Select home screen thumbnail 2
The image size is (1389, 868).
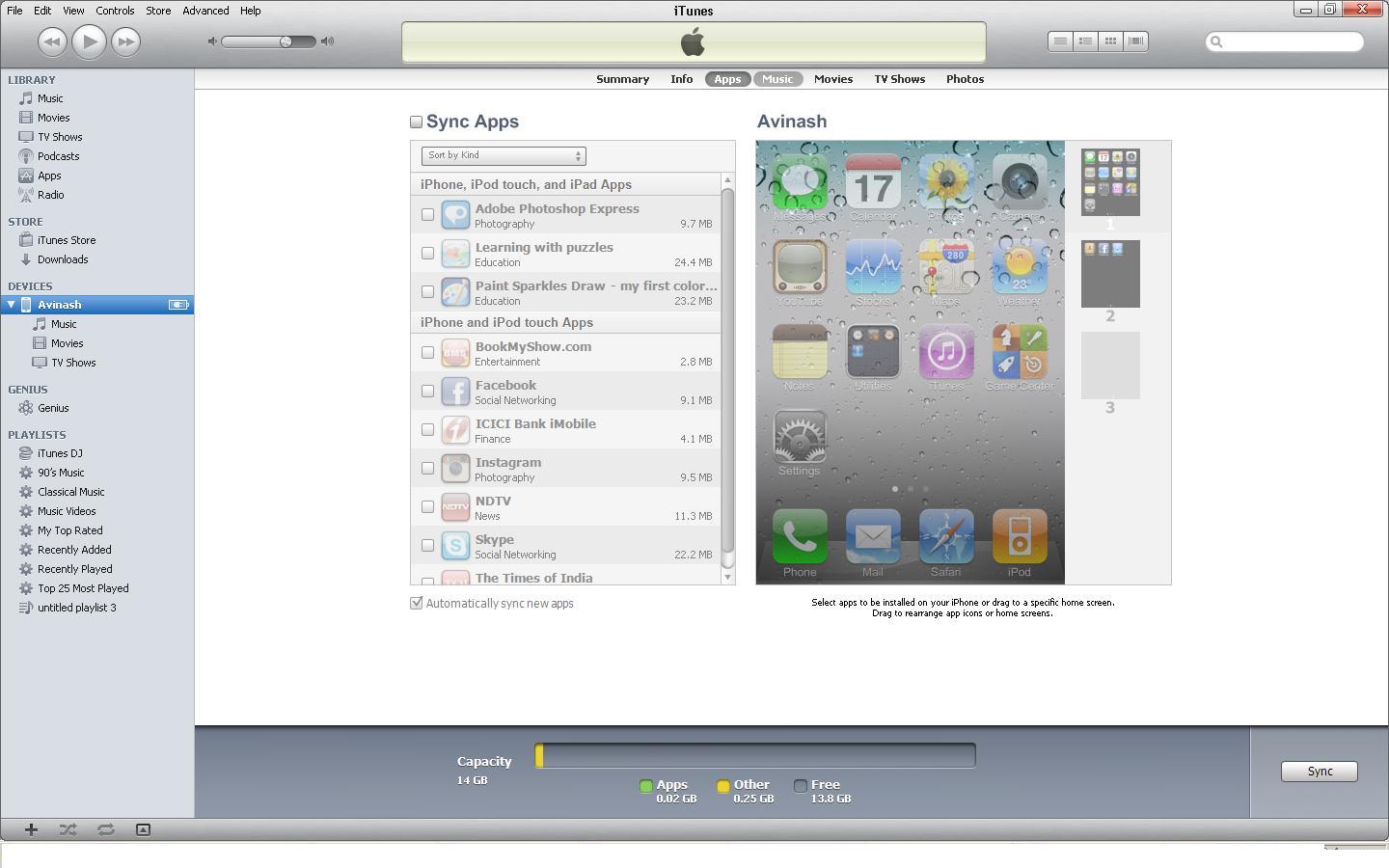1110,274
